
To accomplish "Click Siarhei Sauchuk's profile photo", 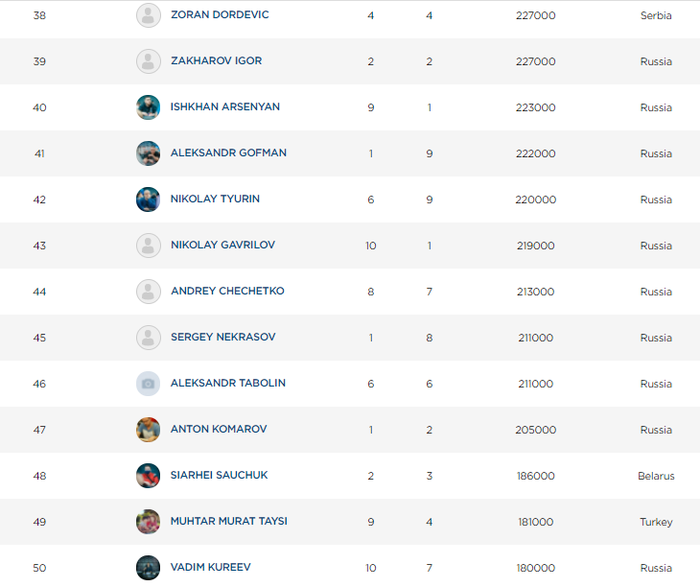I will (148, 475).
